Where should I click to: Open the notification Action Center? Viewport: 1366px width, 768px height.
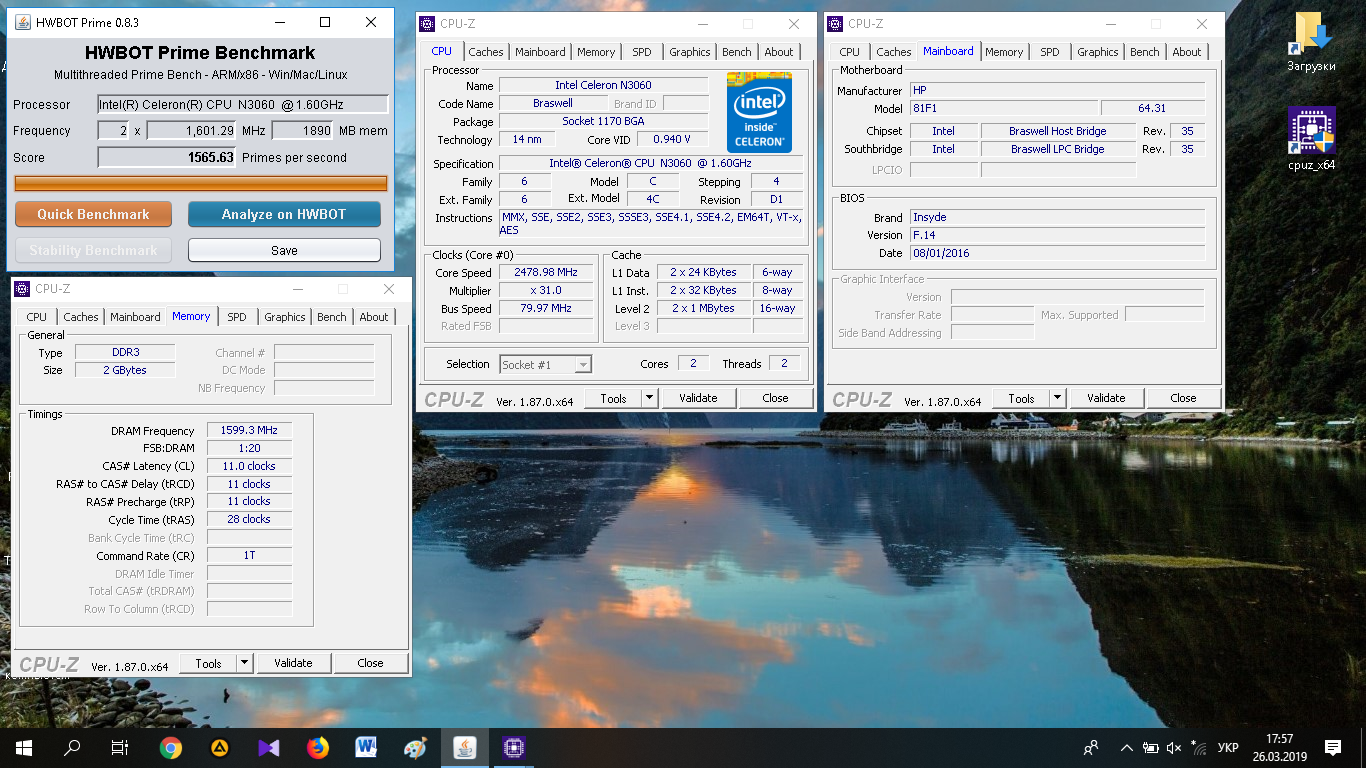pos(1333,747)
